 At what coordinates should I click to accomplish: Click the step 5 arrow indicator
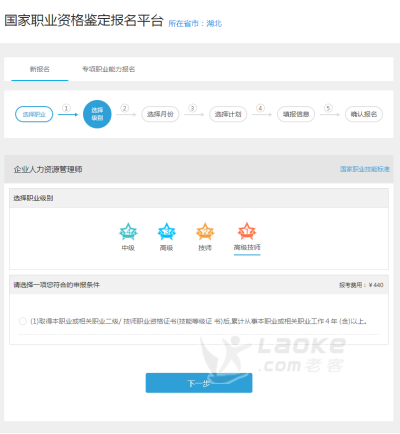[329, 111]
